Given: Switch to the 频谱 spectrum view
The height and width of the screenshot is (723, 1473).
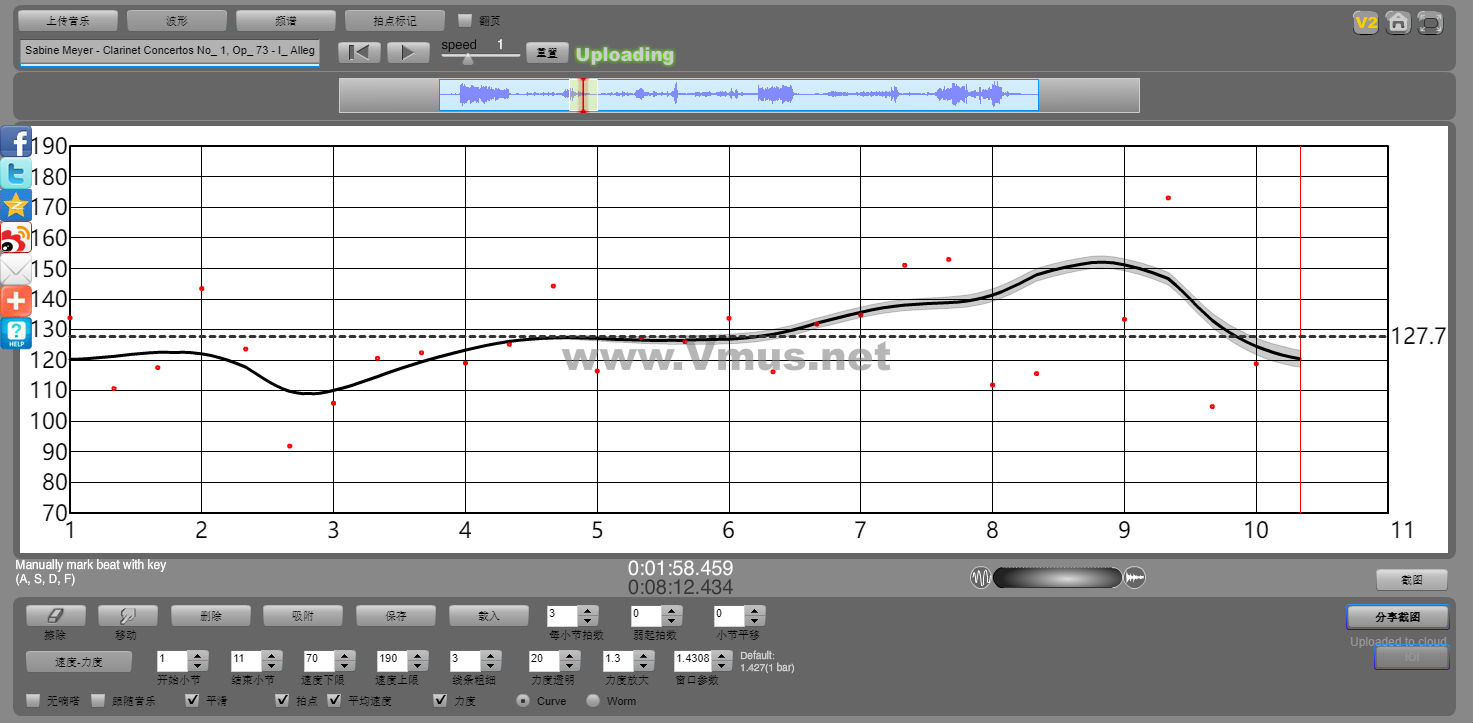Looking at the screenshot, I should click(x=285, y=20).
